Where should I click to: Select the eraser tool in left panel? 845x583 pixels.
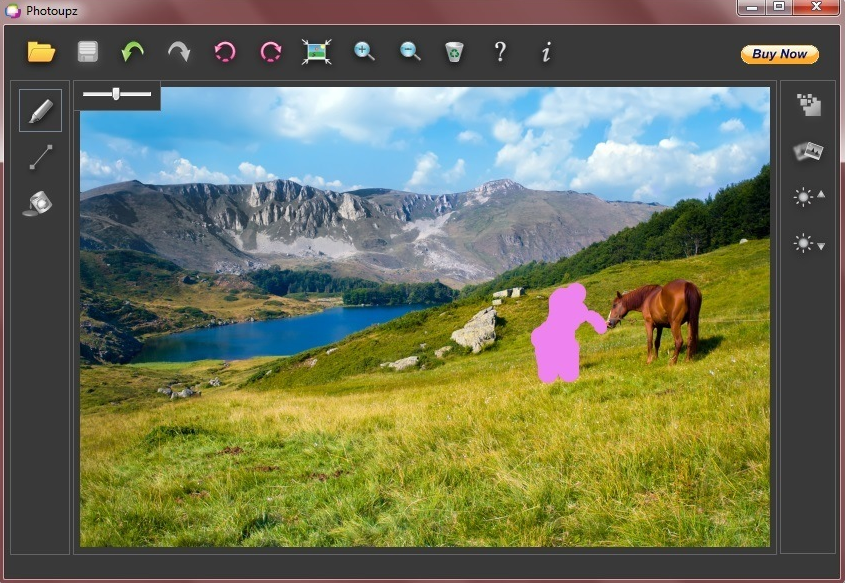point(40,203)
